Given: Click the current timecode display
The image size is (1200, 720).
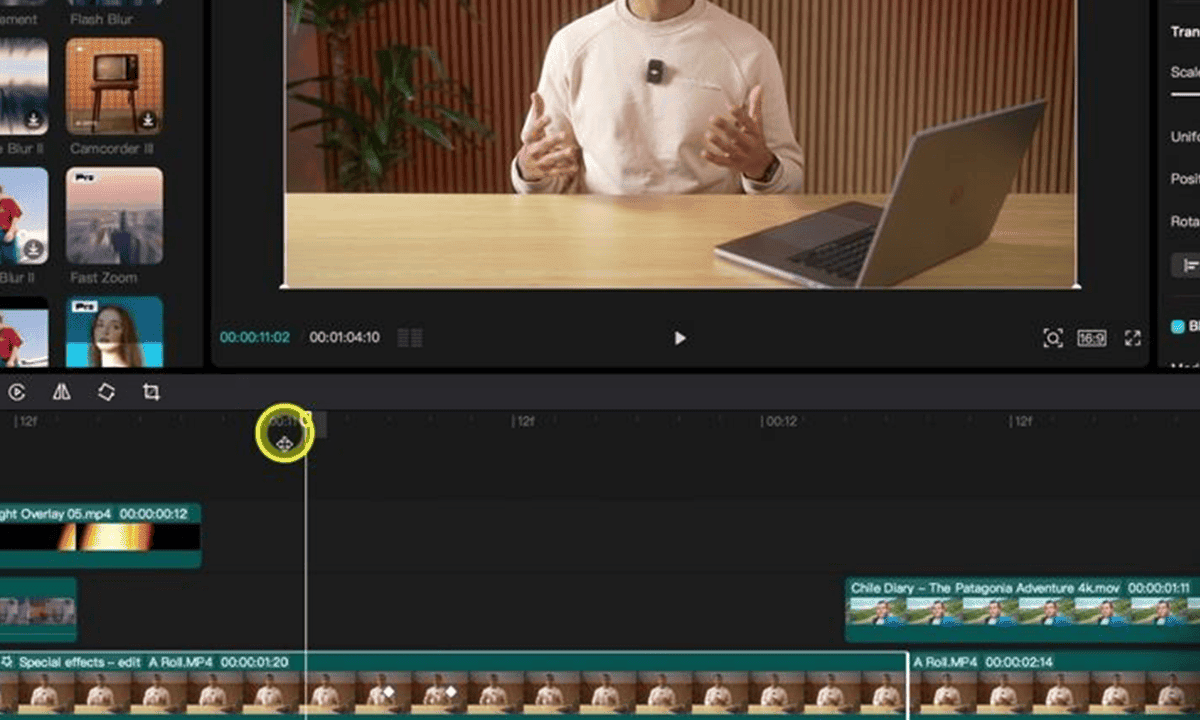Looking at the screenshot, I should tap(251, 338).
